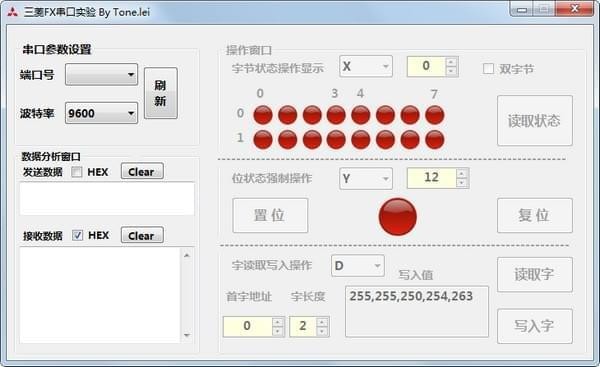Click row 0 LED indicator bit 7
This screenshot has width=600, height=367.
[435, 115]
